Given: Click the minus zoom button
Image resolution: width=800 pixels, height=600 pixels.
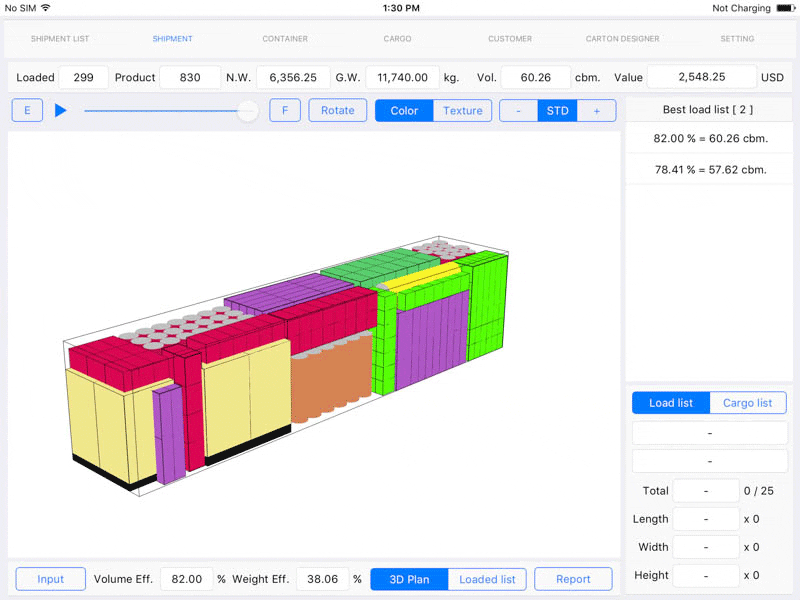Looking at the screenshot, I should [x=518, y=111].
